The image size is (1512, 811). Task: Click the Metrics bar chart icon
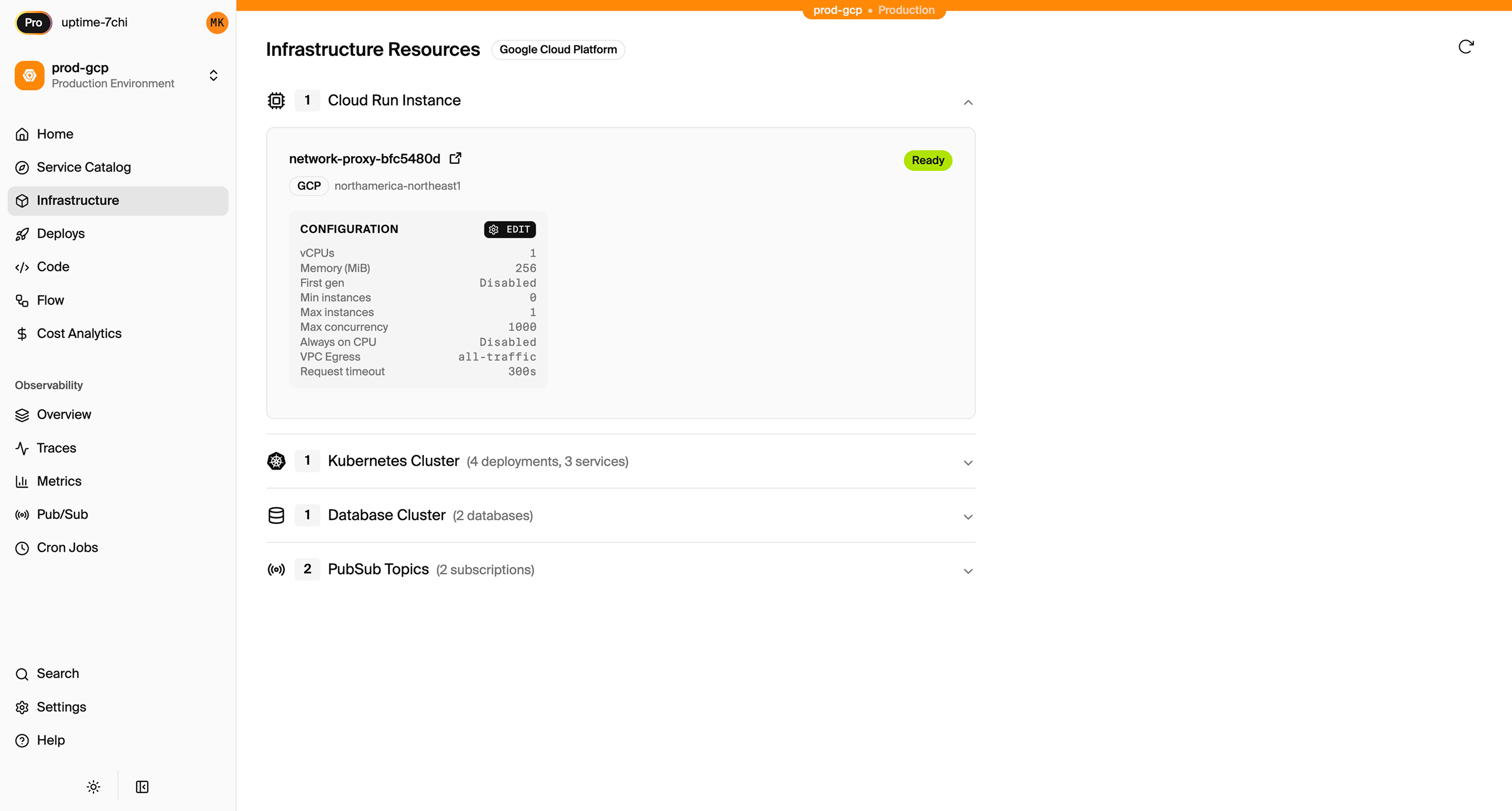click(x=22, y=481)
